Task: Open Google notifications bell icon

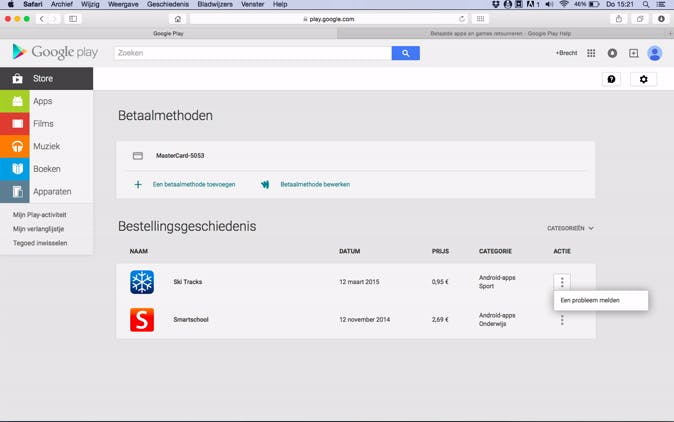Action: (612, 53)
